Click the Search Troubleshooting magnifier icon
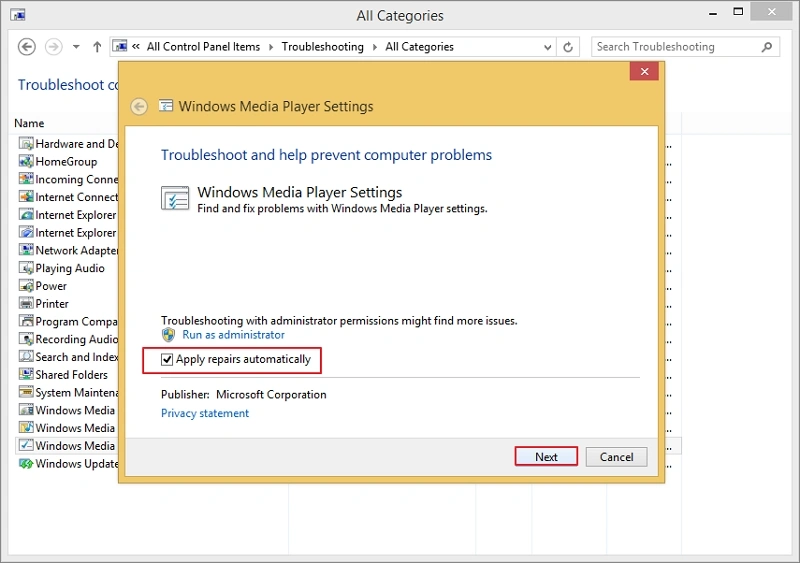The image size is (800, 563). [766, 47]
